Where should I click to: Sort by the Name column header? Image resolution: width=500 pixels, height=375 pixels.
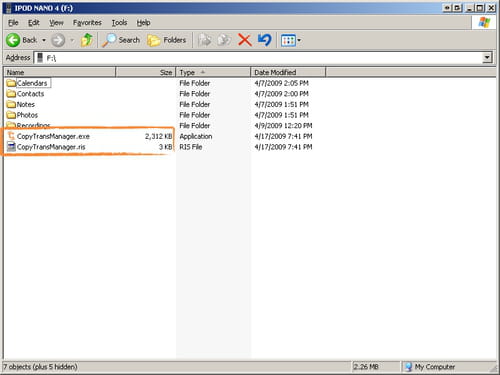pyautogui.click(x=59, y=72)
